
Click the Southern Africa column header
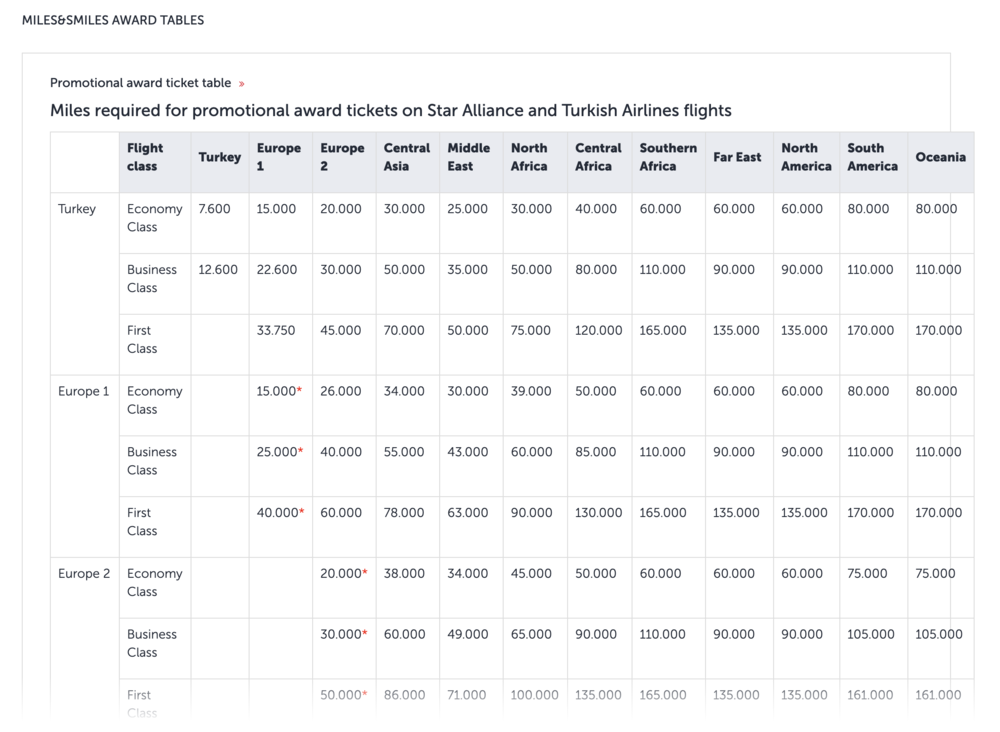(668, 157)
